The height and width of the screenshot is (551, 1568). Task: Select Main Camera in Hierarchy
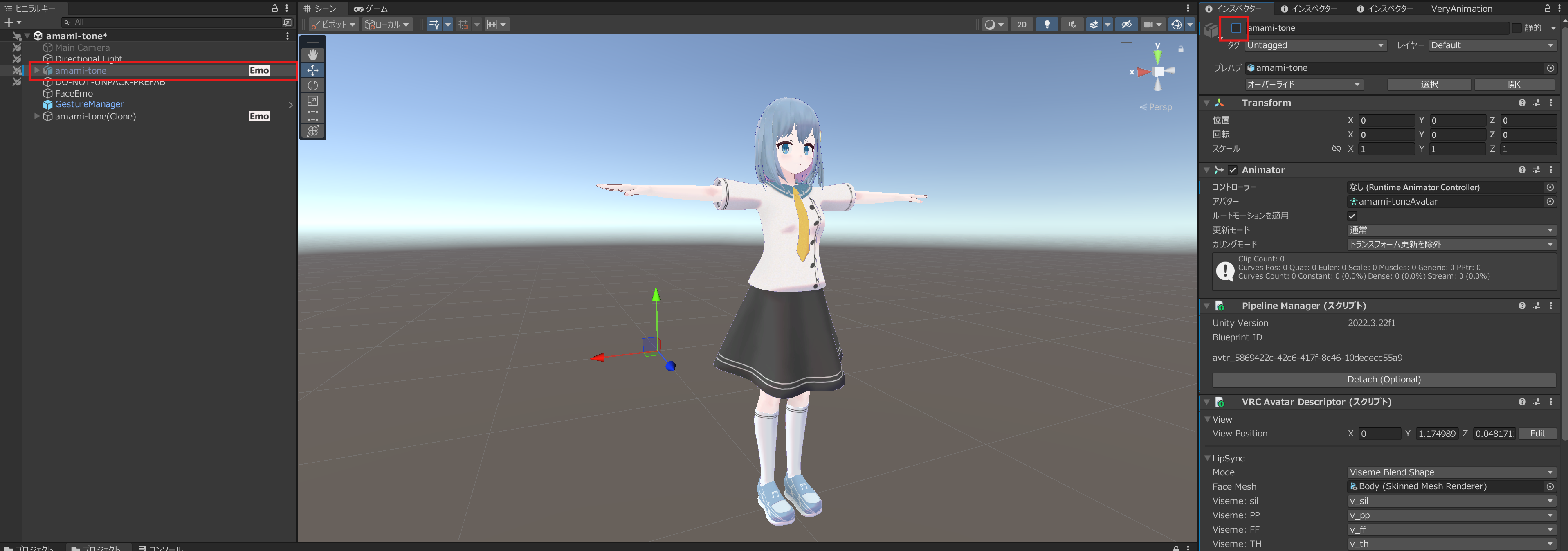(82, 47)
